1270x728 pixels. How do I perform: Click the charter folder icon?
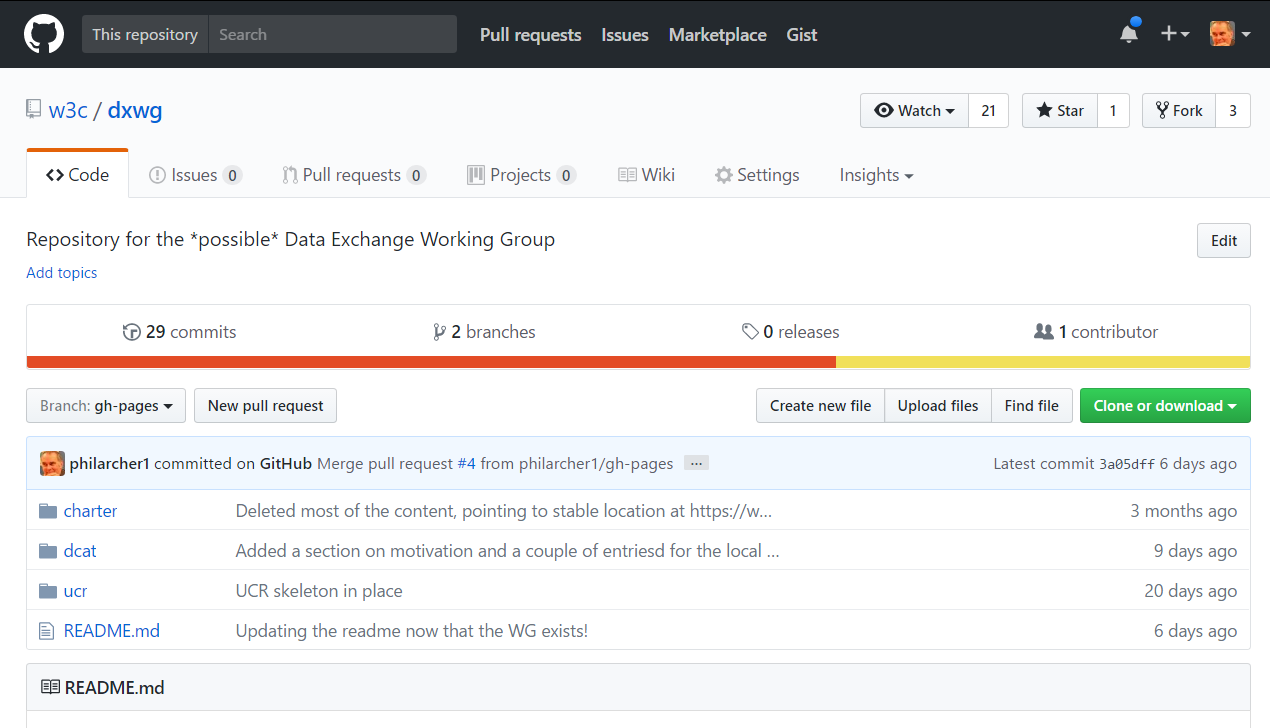click(48, 511)
